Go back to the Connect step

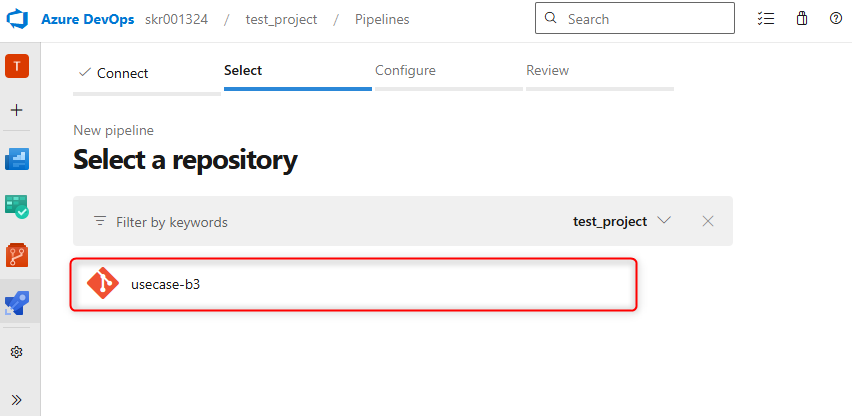tap(147, 73)
